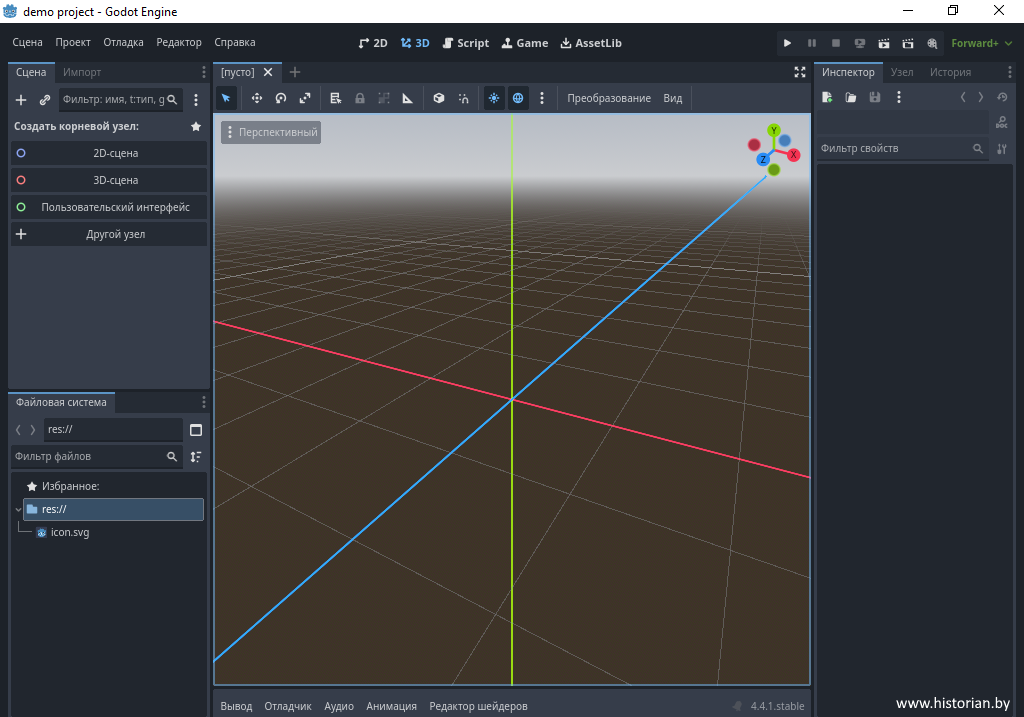The height and width of the screenshot is (717, 1024).
Task: Open the Перспективный viewport menu
Action: click(x=271, y=132)
